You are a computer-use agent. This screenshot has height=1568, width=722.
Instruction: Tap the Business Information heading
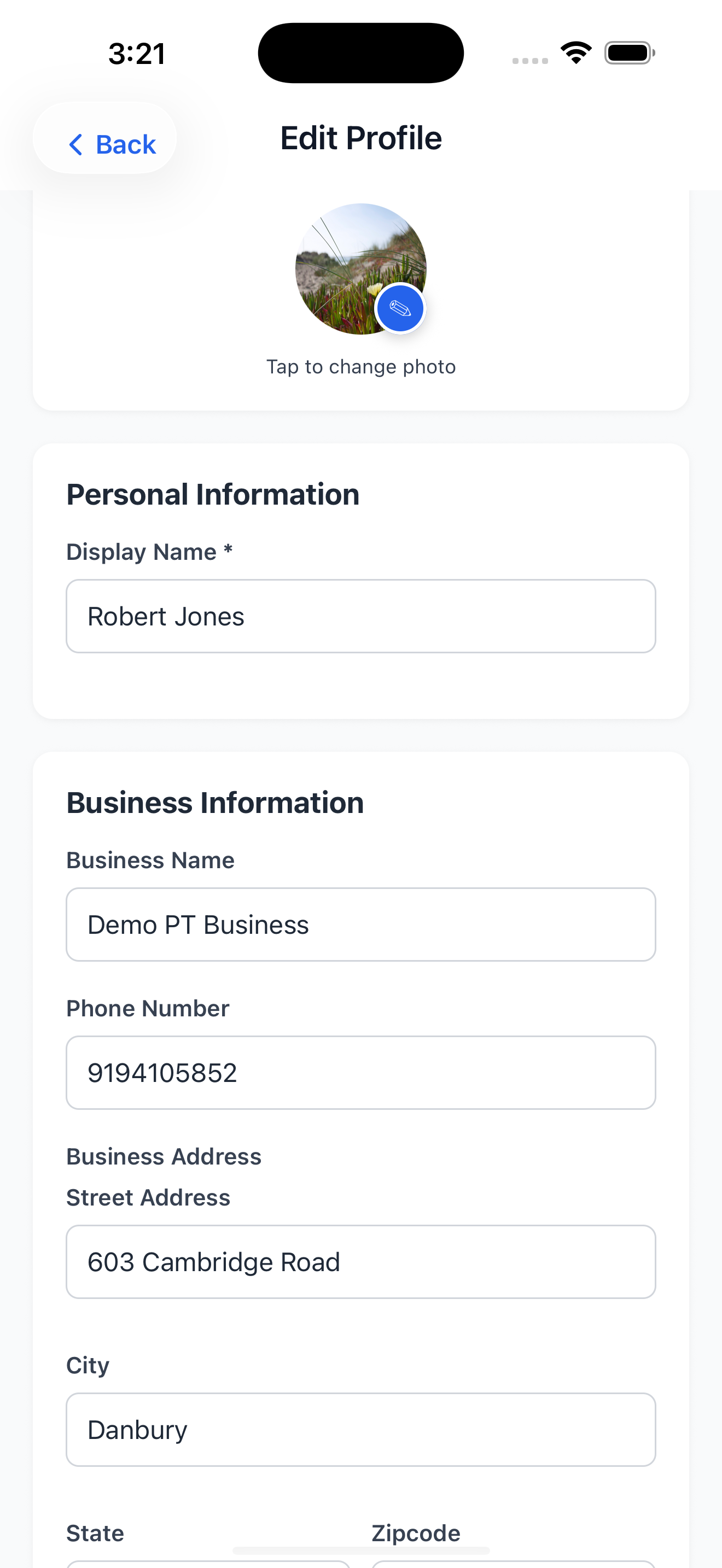[x=215, y=803]
